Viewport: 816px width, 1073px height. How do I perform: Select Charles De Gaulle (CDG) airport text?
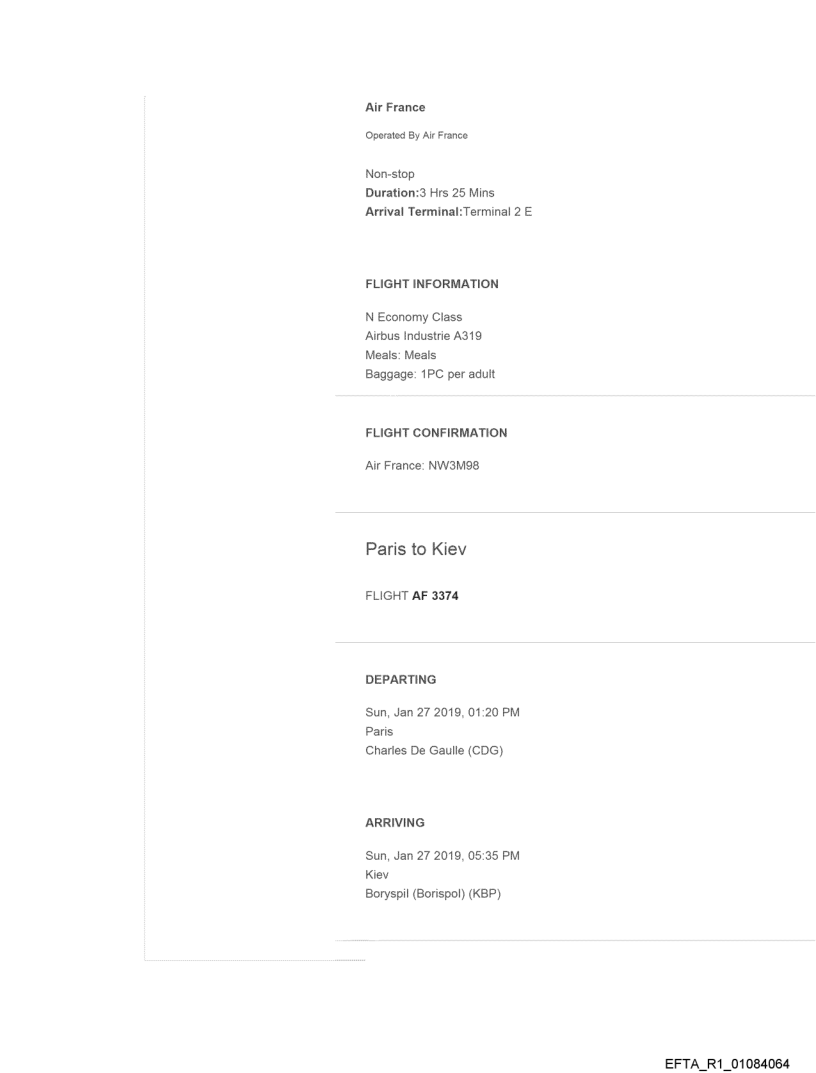434,751
